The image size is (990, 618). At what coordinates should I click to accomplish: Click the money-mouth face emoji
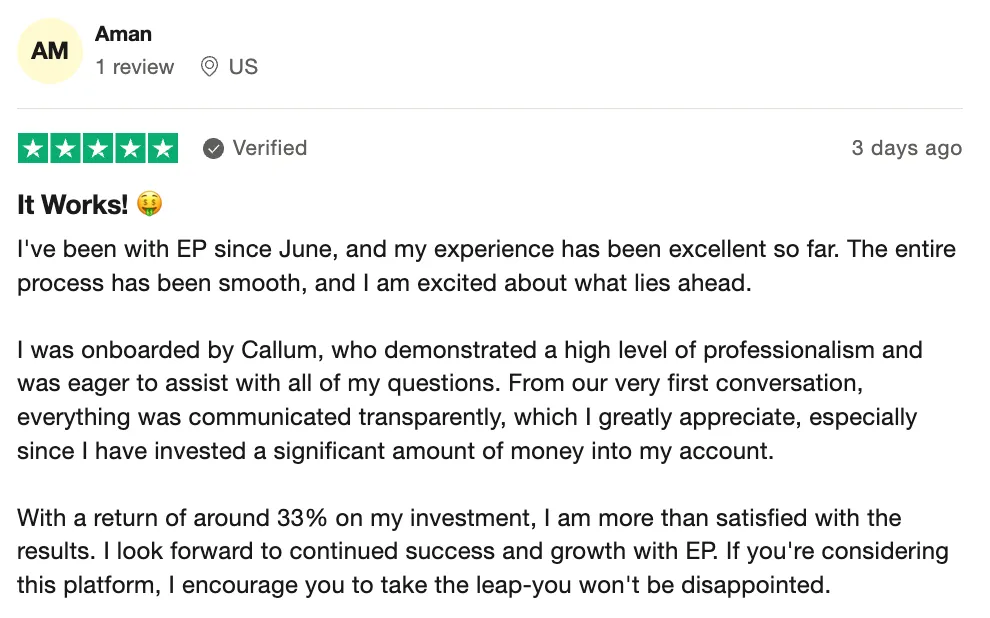click(x=150, y=204)
